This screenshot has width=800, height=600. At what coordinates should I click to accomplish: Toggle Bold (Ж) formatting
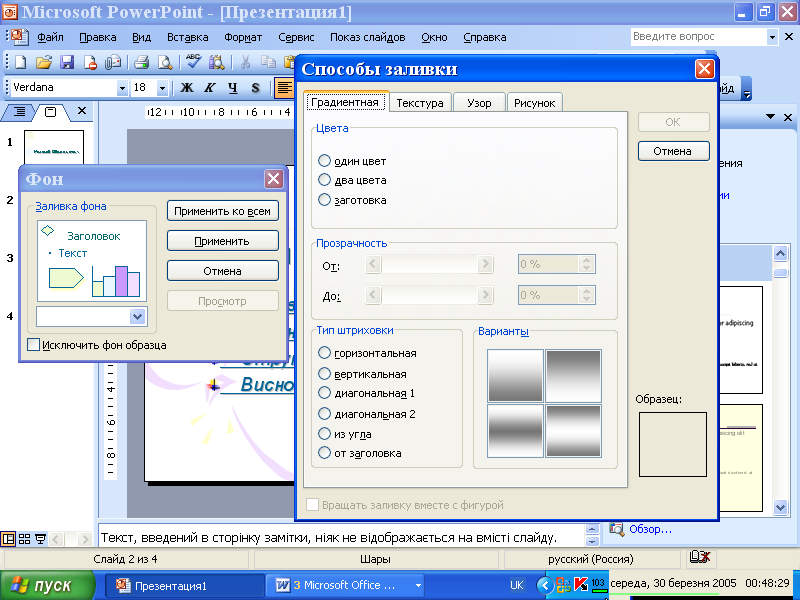point(187,88)
